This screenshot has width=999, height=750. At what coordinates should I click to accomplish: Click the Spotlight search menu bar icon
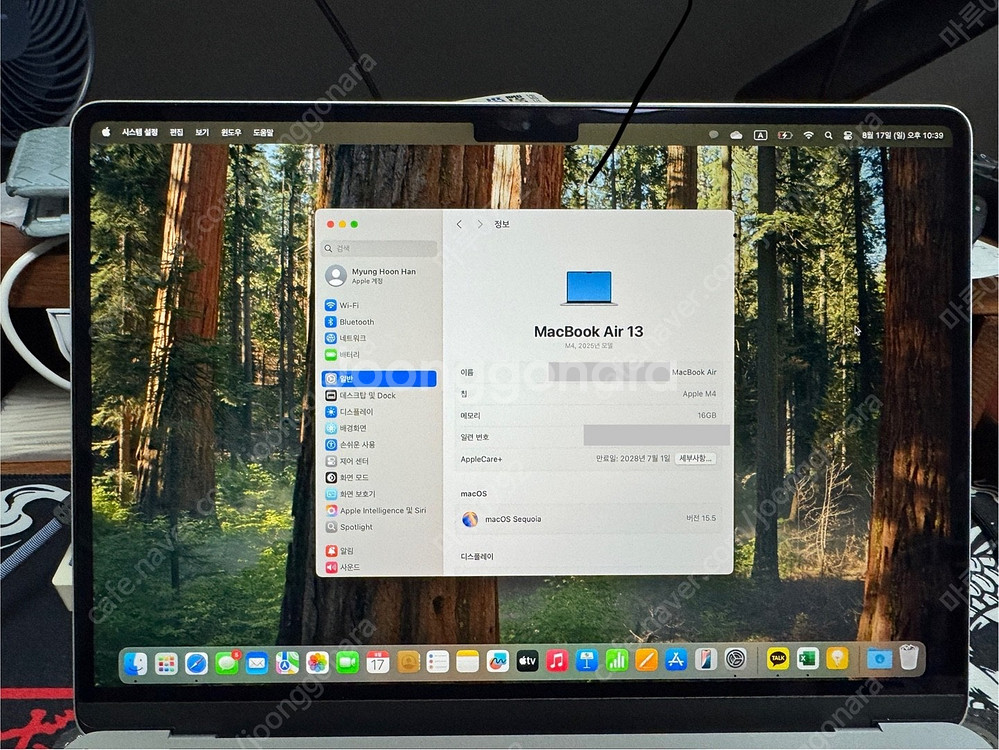828,135
